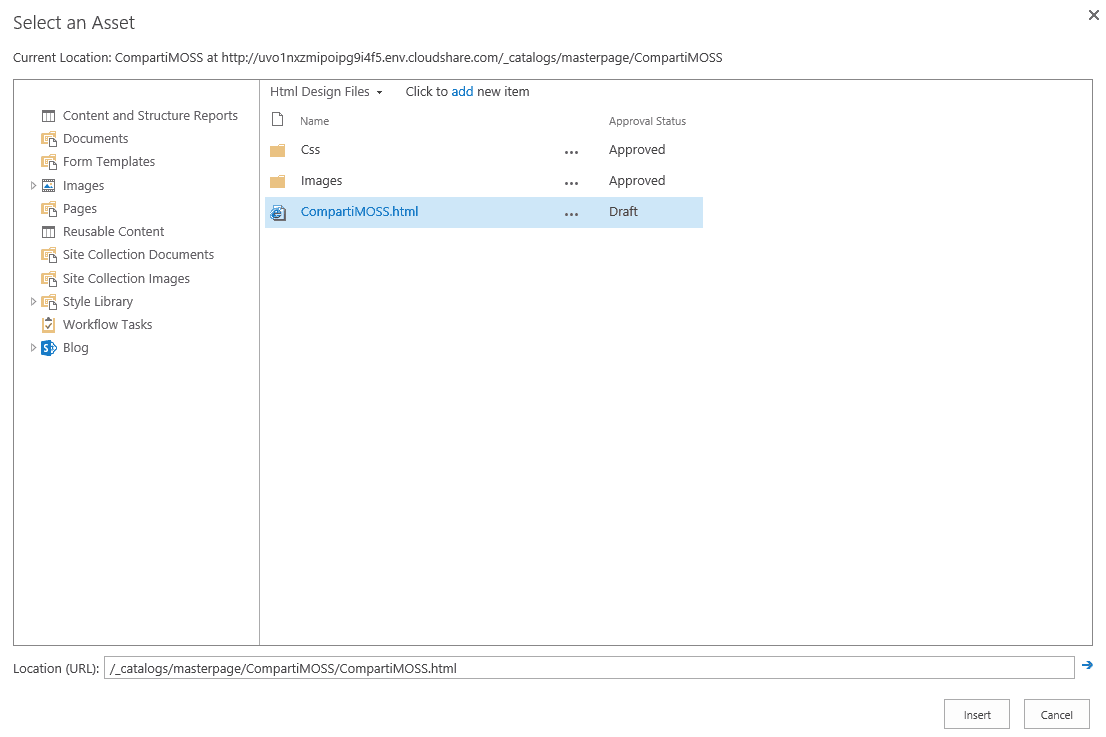The height and width of the screenshot is (737, 1106).
Task: Click the Reusable Content list icon
Action: 48,232
